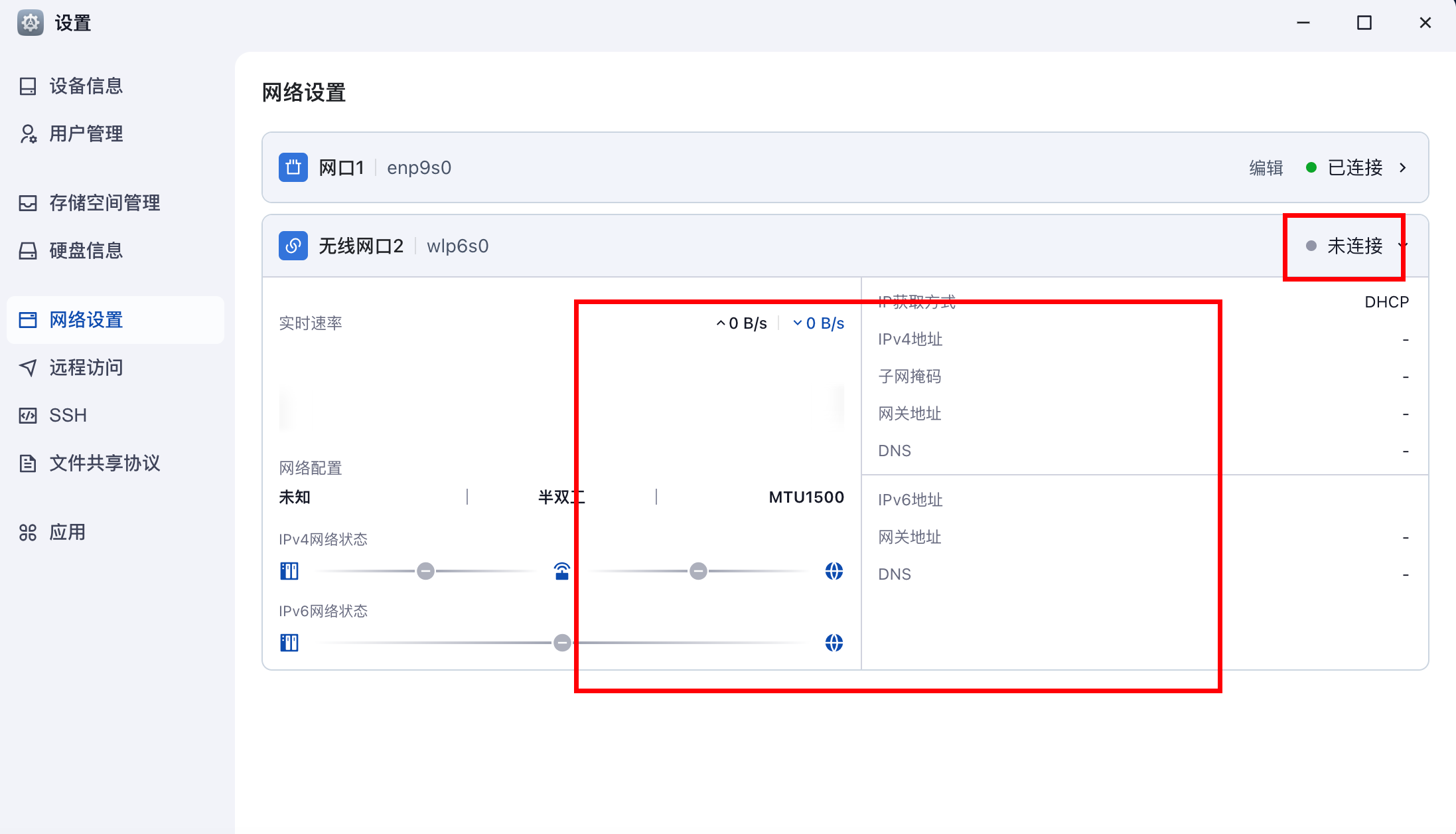Click the IPv4网络状态 label
Viewport: 1456px width, 834px height.
[323, 539]
